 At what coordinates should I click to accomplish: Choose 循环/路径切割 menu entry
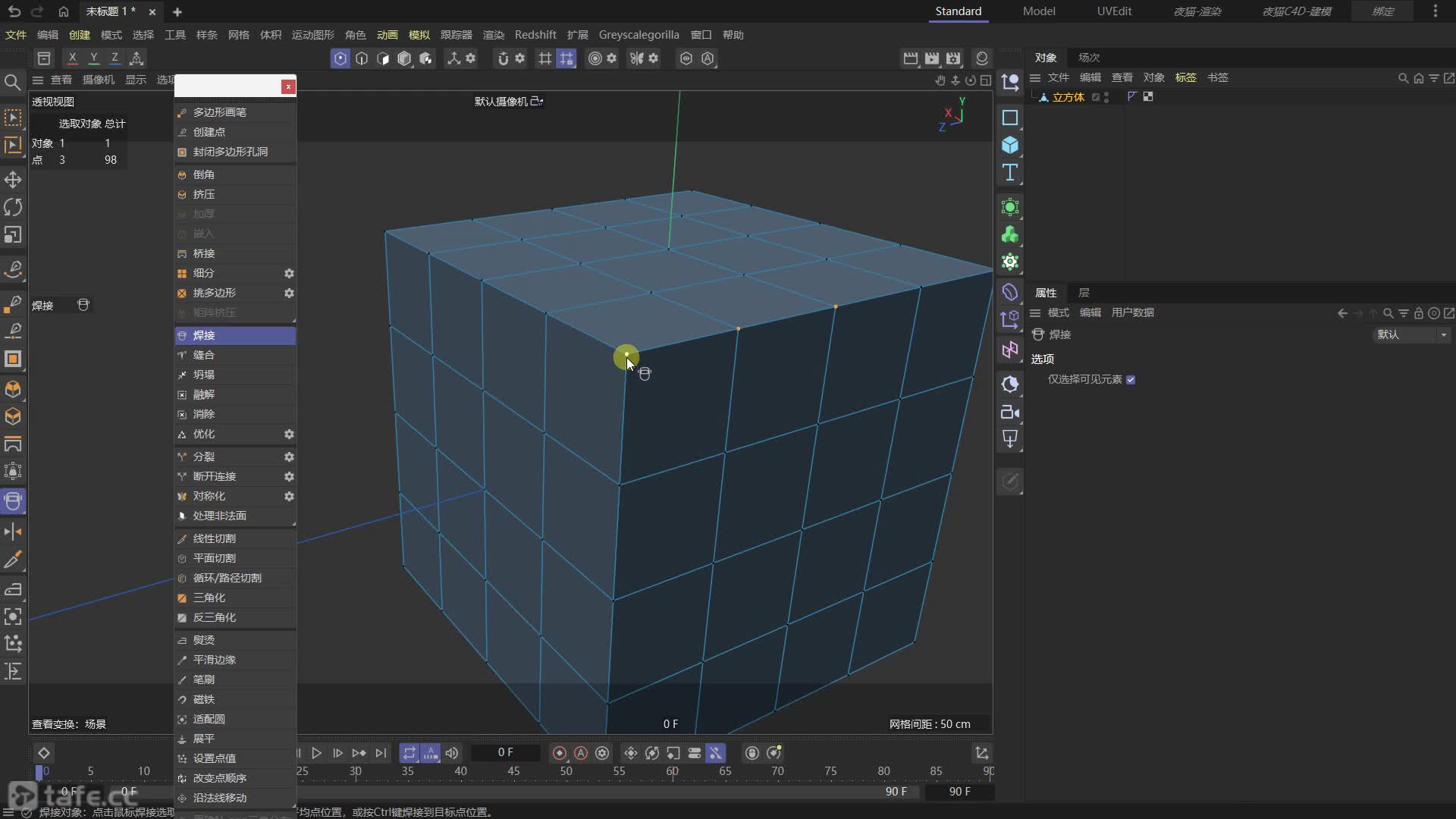click(235, 578)
